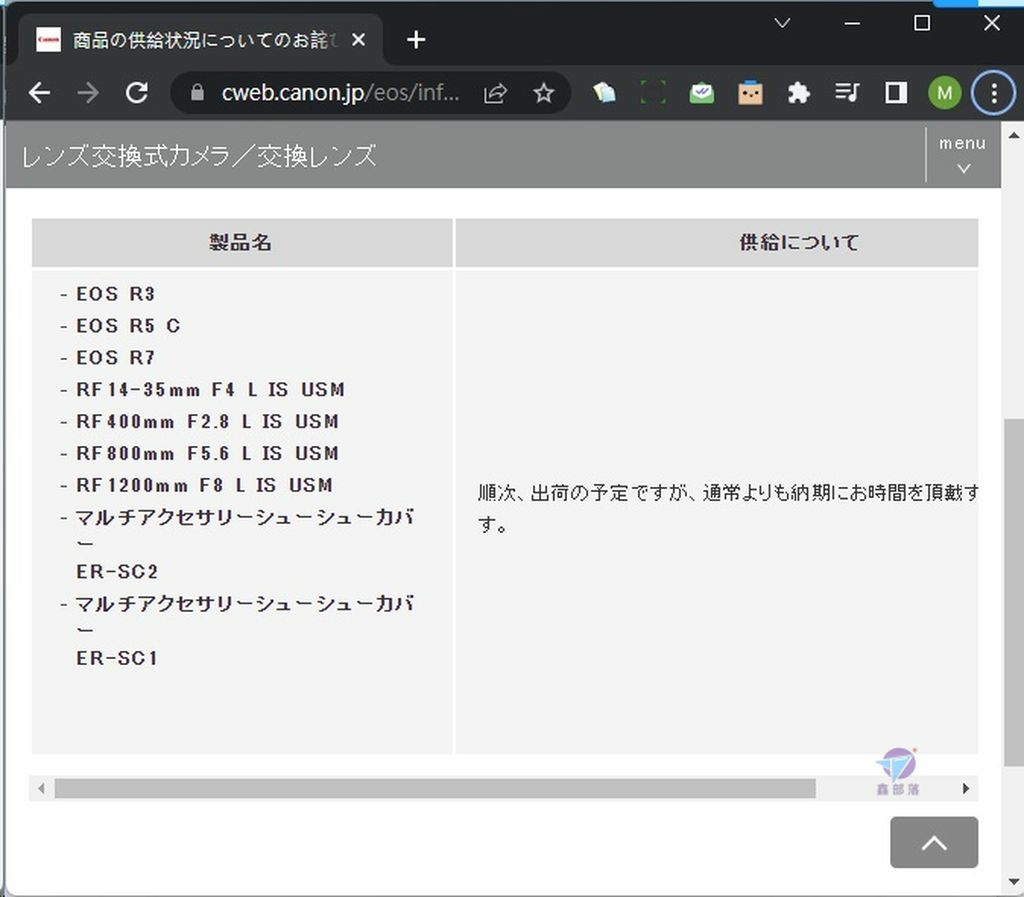
Task: Go back to the previous page
Action: click(39, 93)
